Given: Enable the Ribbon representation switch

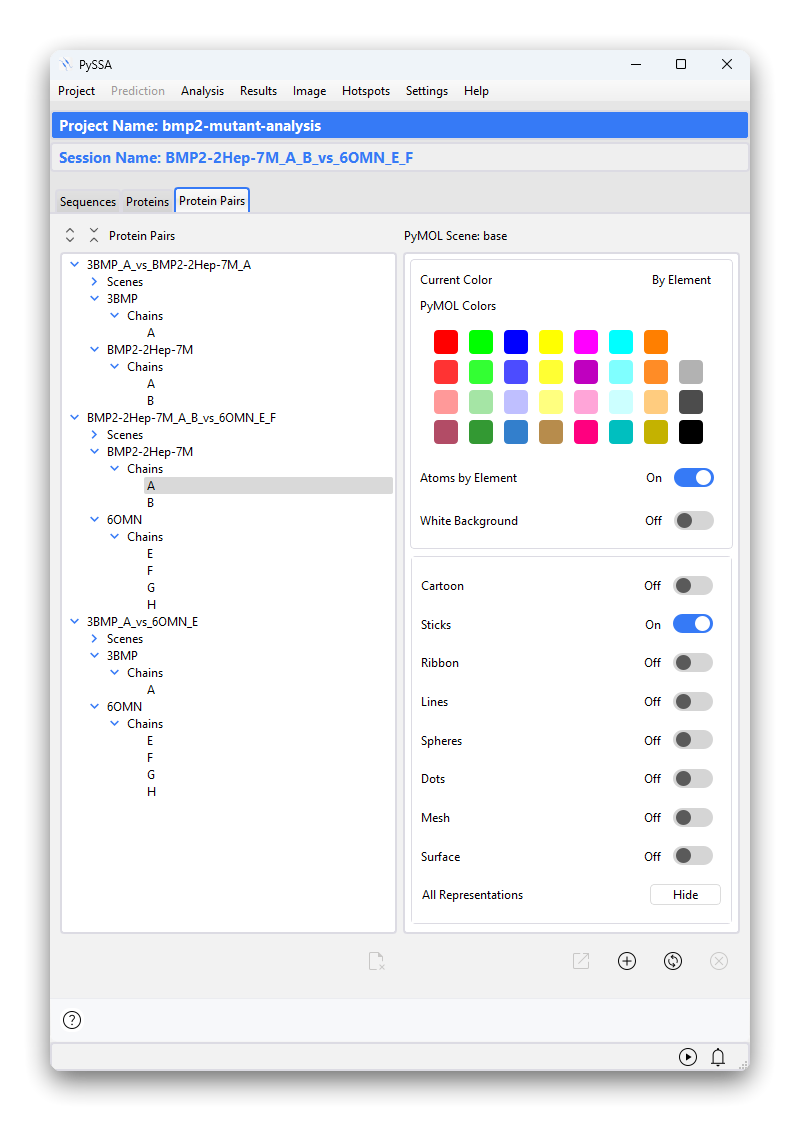Looking at the screenshot, I should pos(693,663).
